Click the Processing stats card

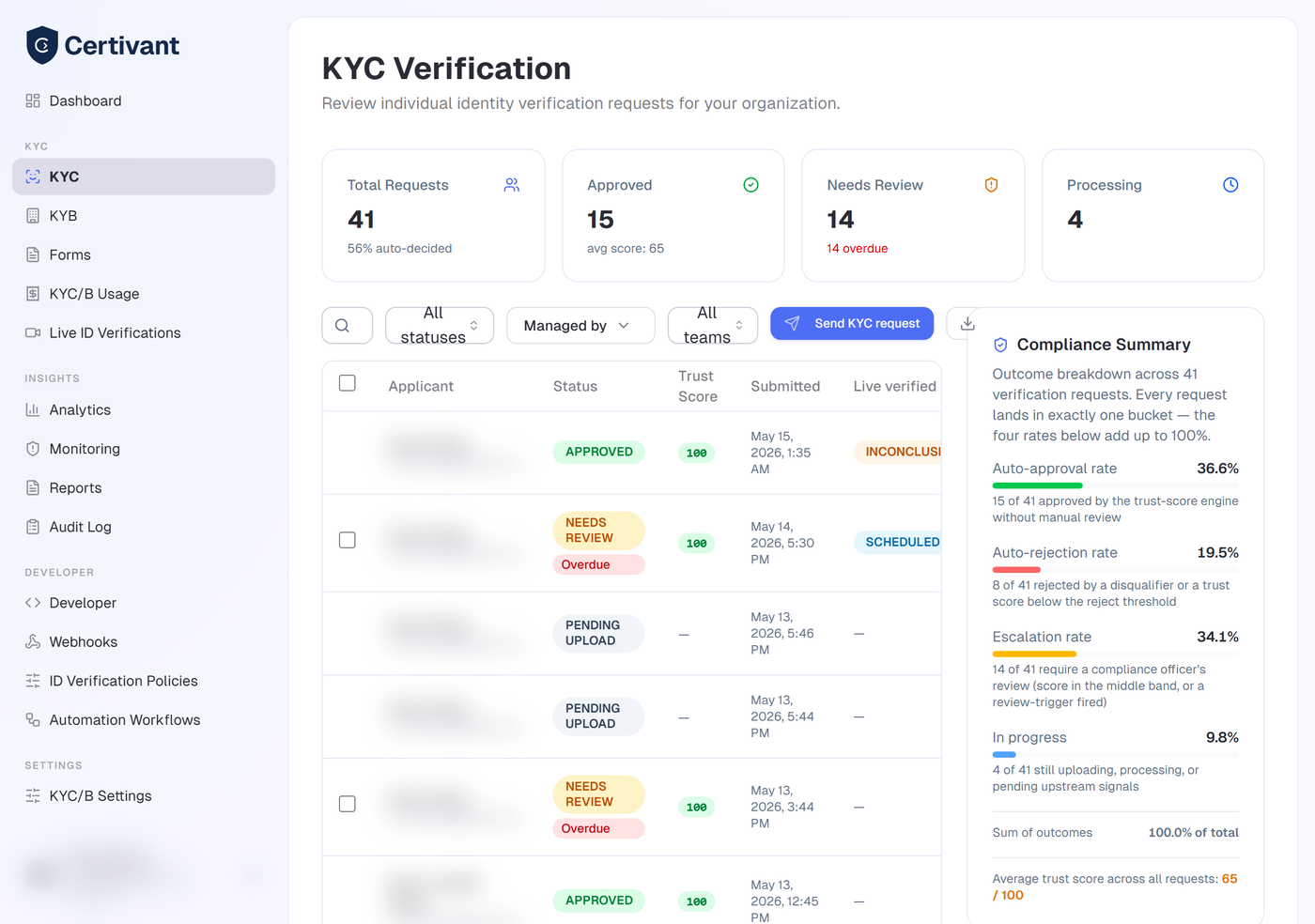click(x=1153, y=215)
